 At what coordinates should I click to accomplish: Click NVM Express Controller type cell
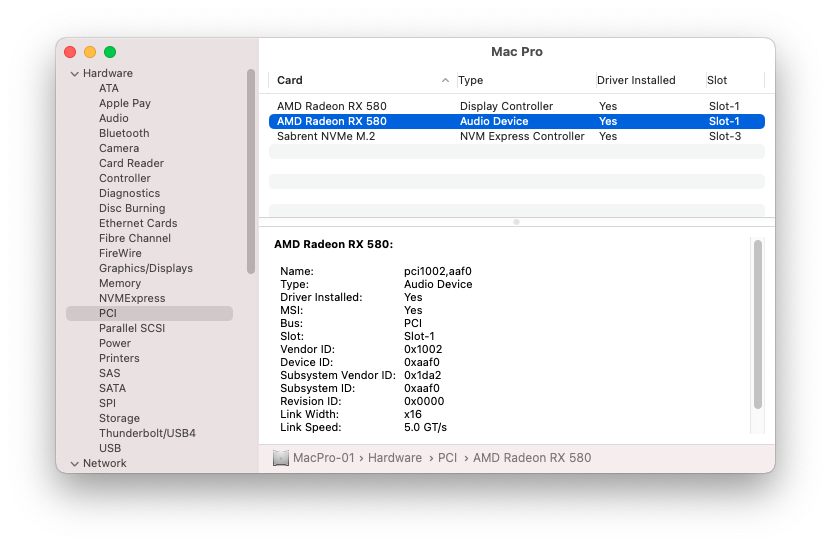tap(522, 137)
